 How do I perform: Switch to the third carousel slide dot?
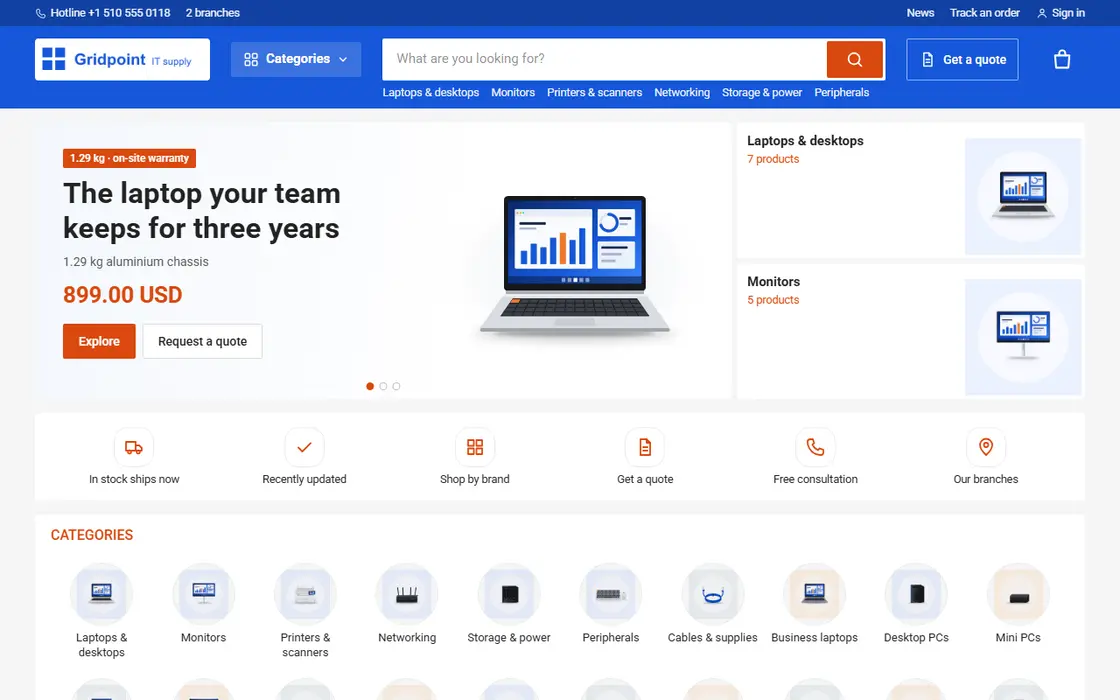pos(396,386)
